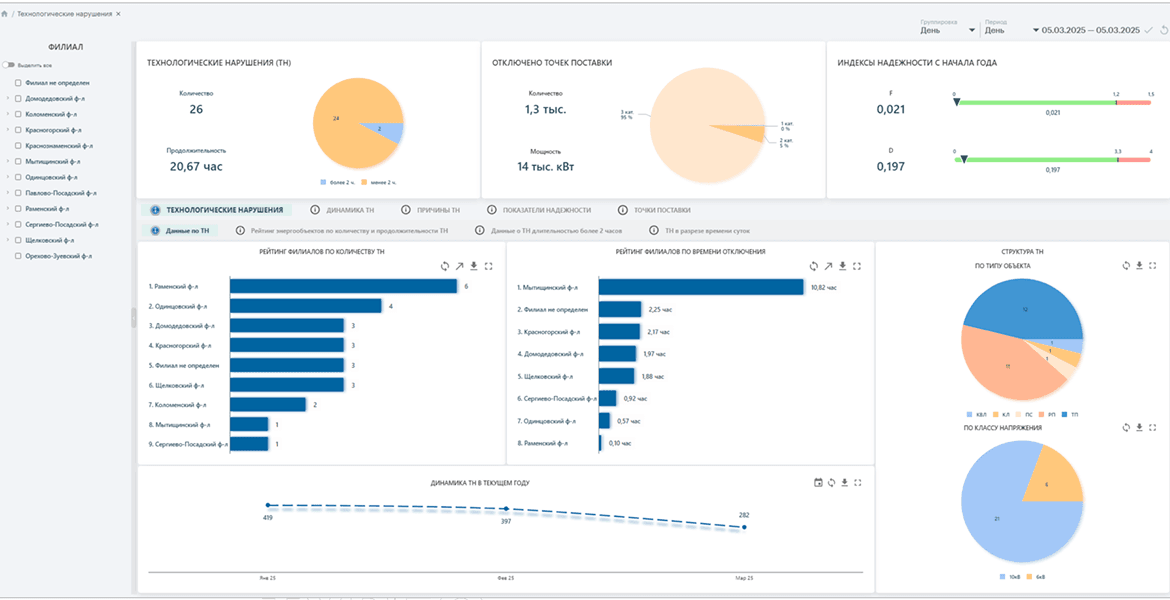The image size is (1170, 600).
Task: Click the home icon in breadcrumb
Action: coord(5,14)
